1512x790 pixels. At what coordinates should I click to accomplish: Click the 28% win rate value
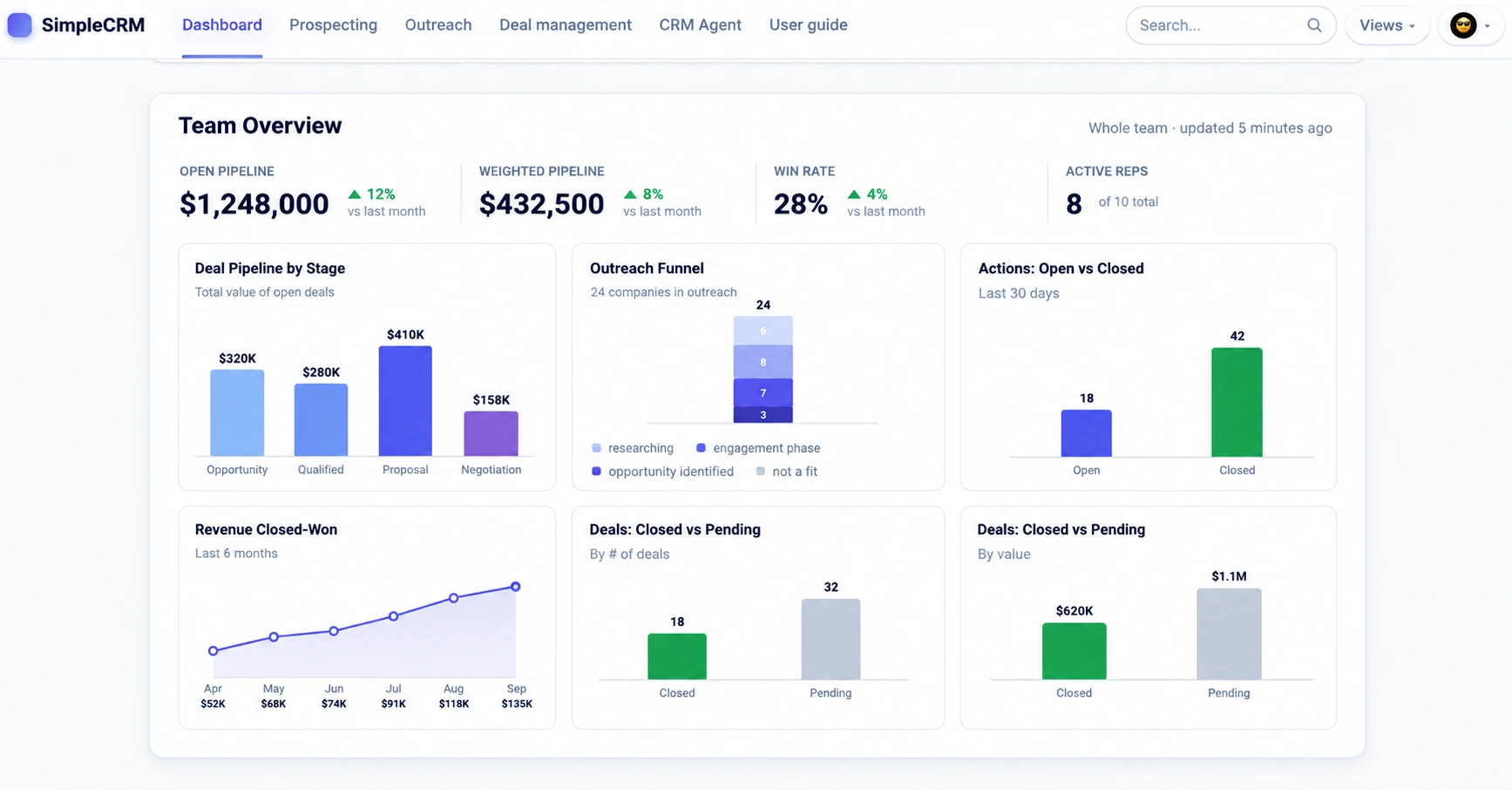pos(801,204)
